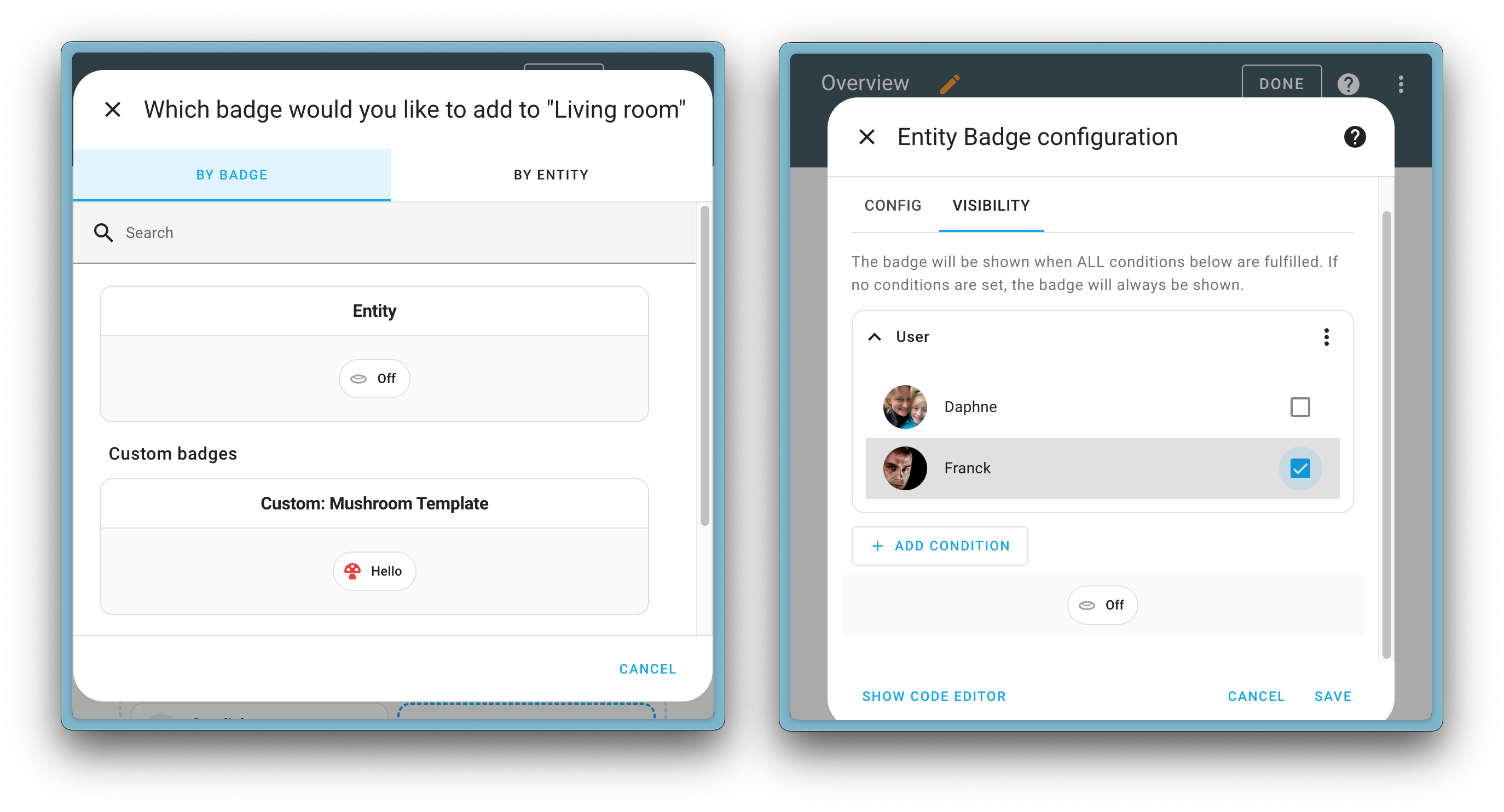
Task: Click CANCEL in badge picker dialog
Action: (647, 667)
